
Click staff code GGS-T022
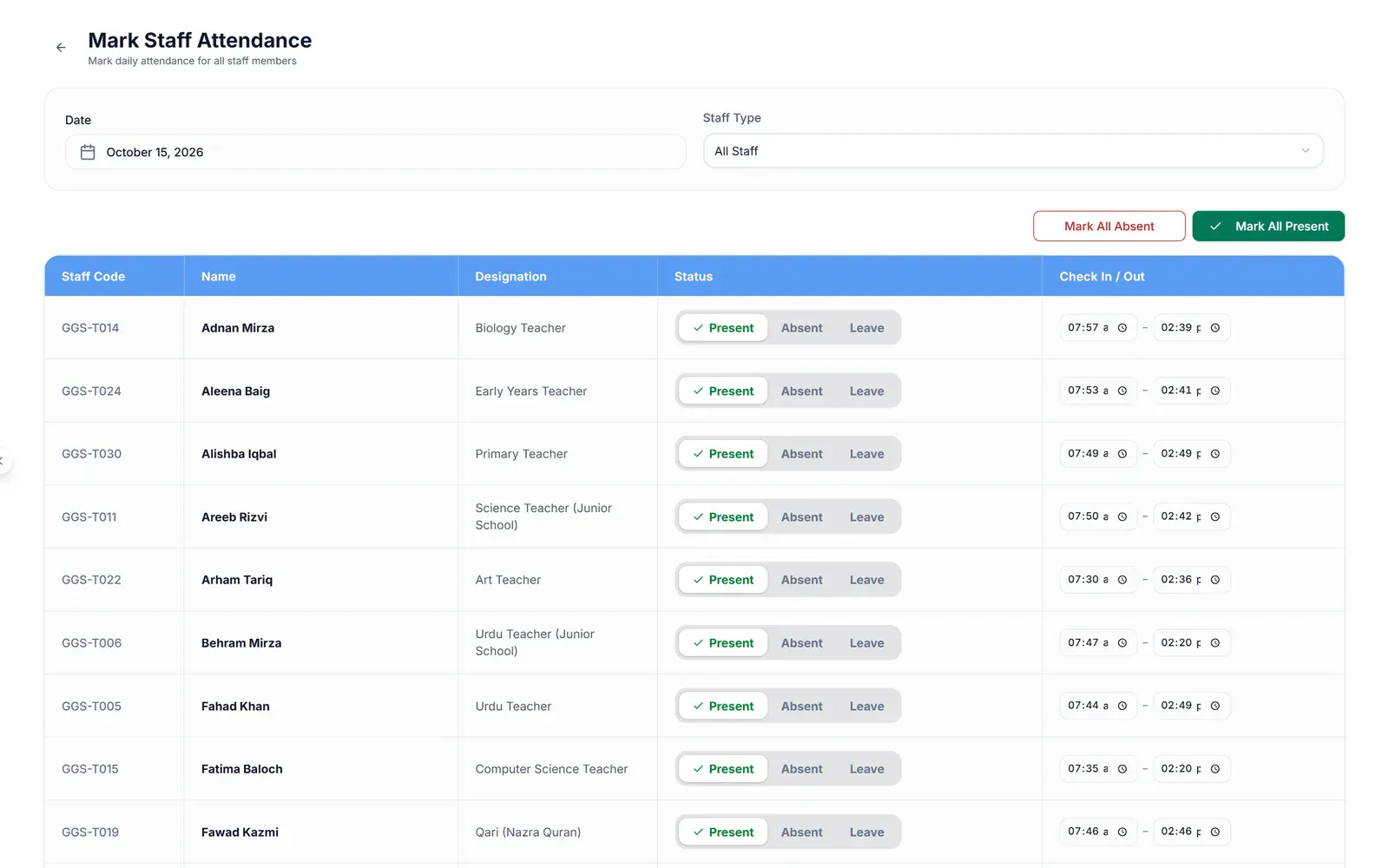tap(91, 580)
